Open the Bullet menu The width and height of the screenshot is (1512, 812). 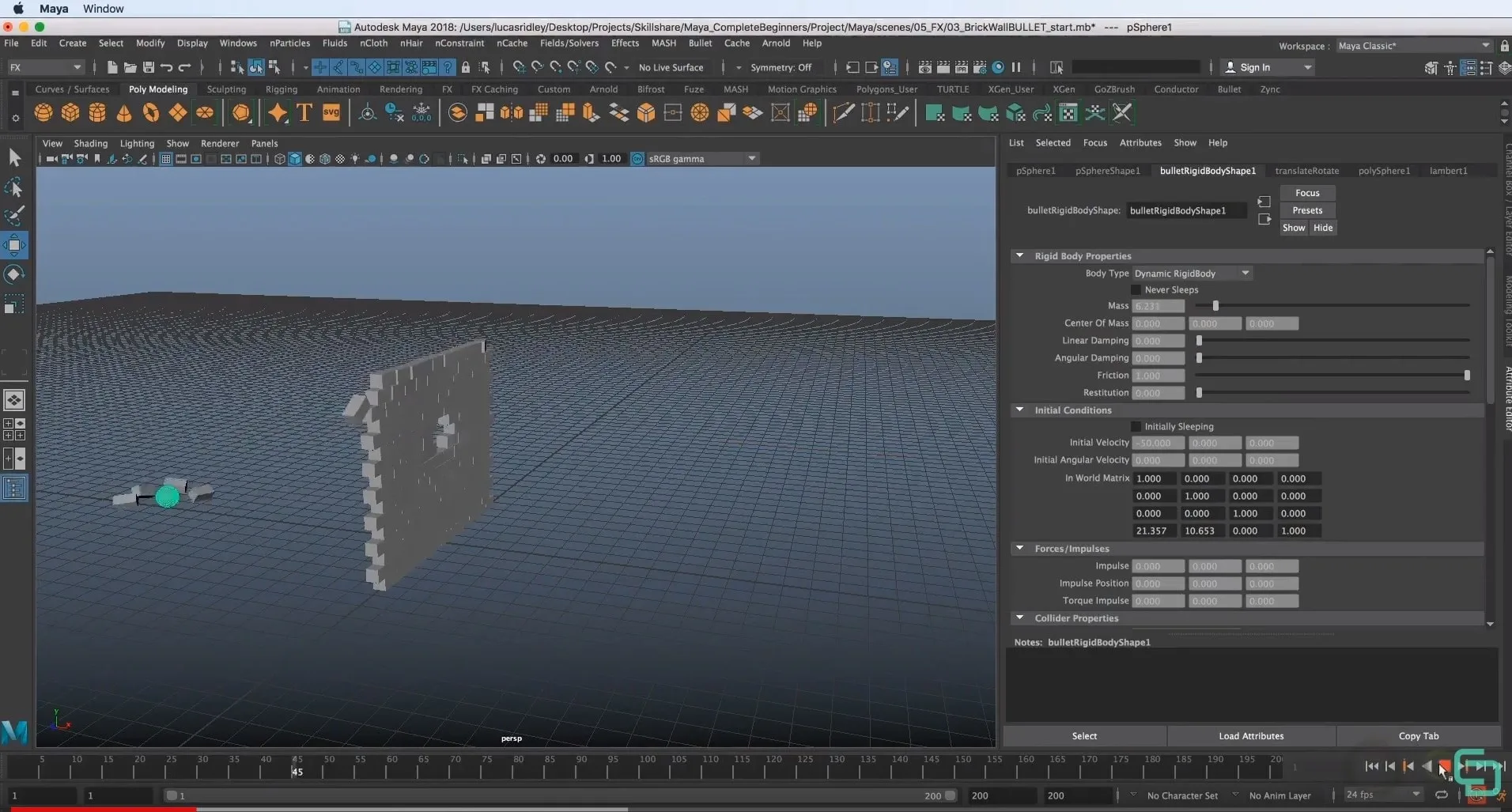coord(700,43)
